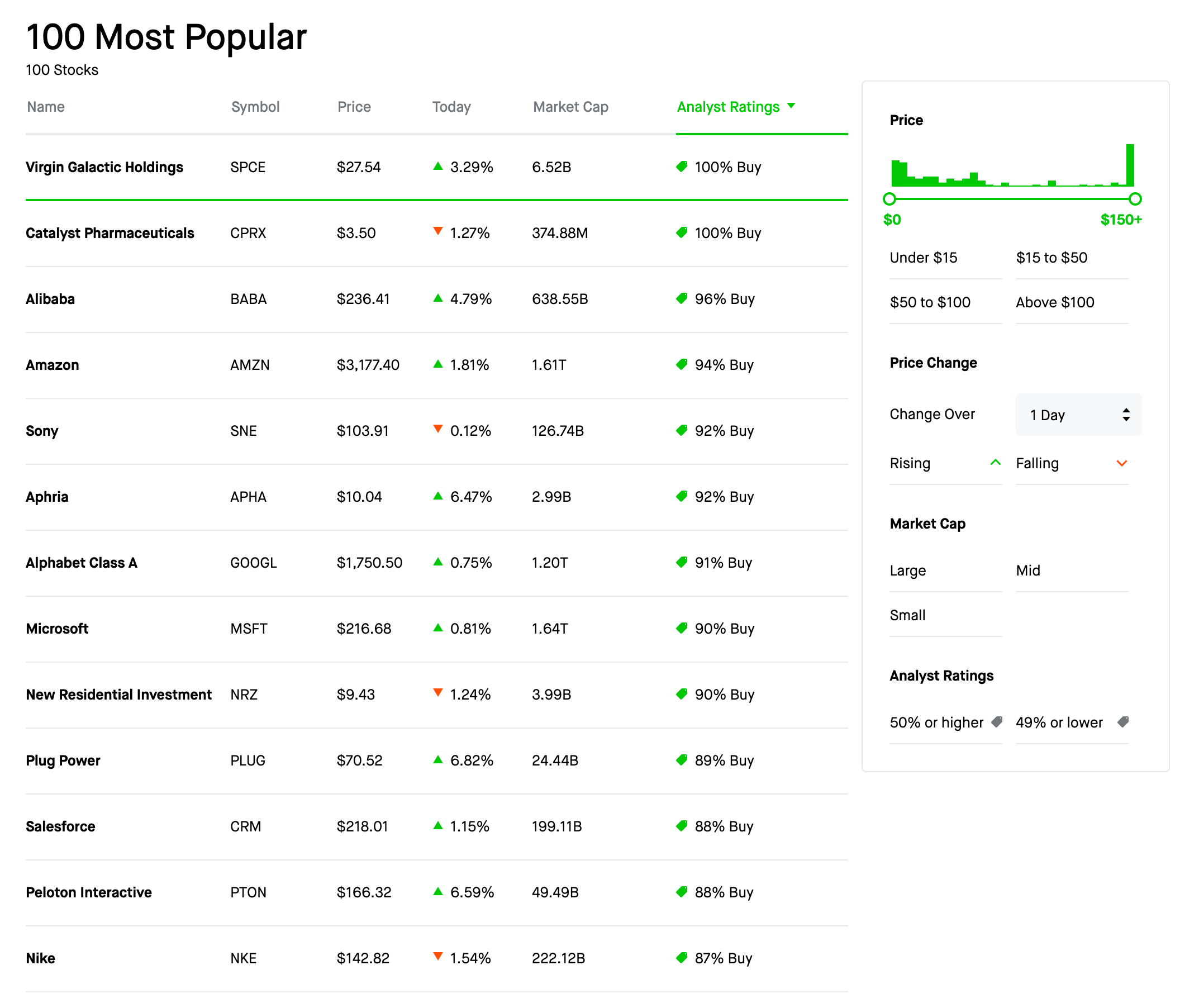Enable the Above $100 price filter

[x=1072, y=302]
